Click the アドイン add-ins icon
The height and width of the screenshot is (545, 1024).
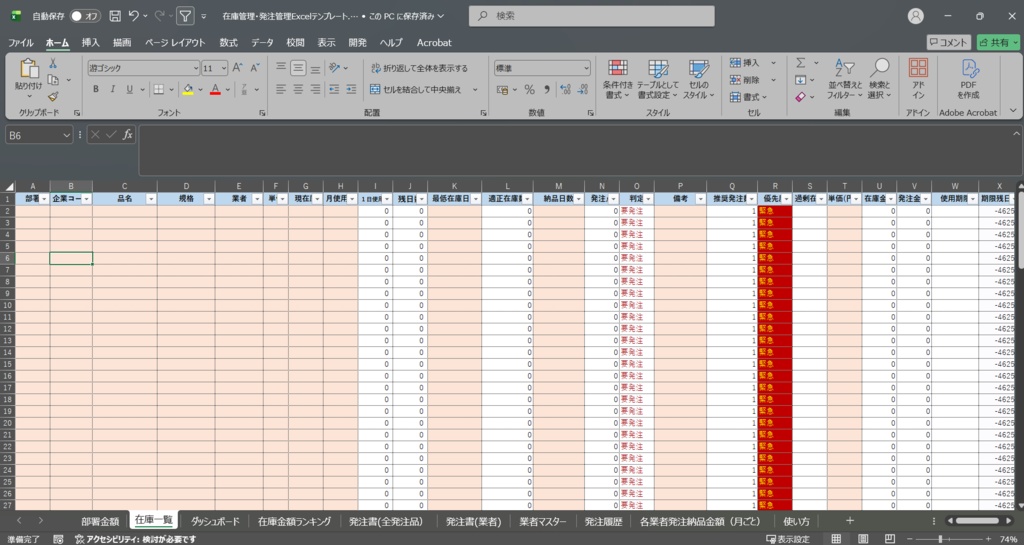click(918, 78)
